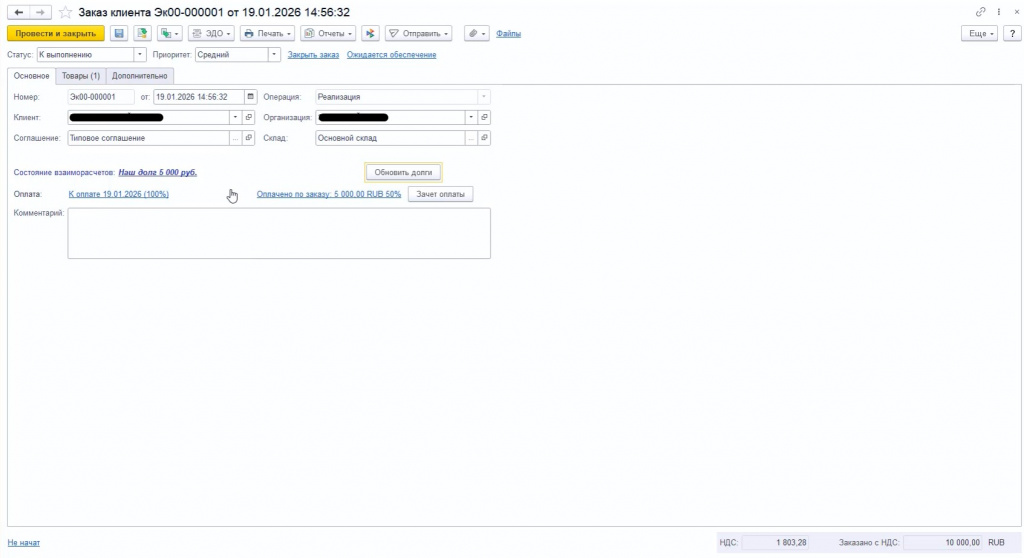The height and width of the screenshot is (558, 1024).
Task: Focus the Соглашение field Типовое соглашение
Action: pyautogui.click(x=148, y=138)
